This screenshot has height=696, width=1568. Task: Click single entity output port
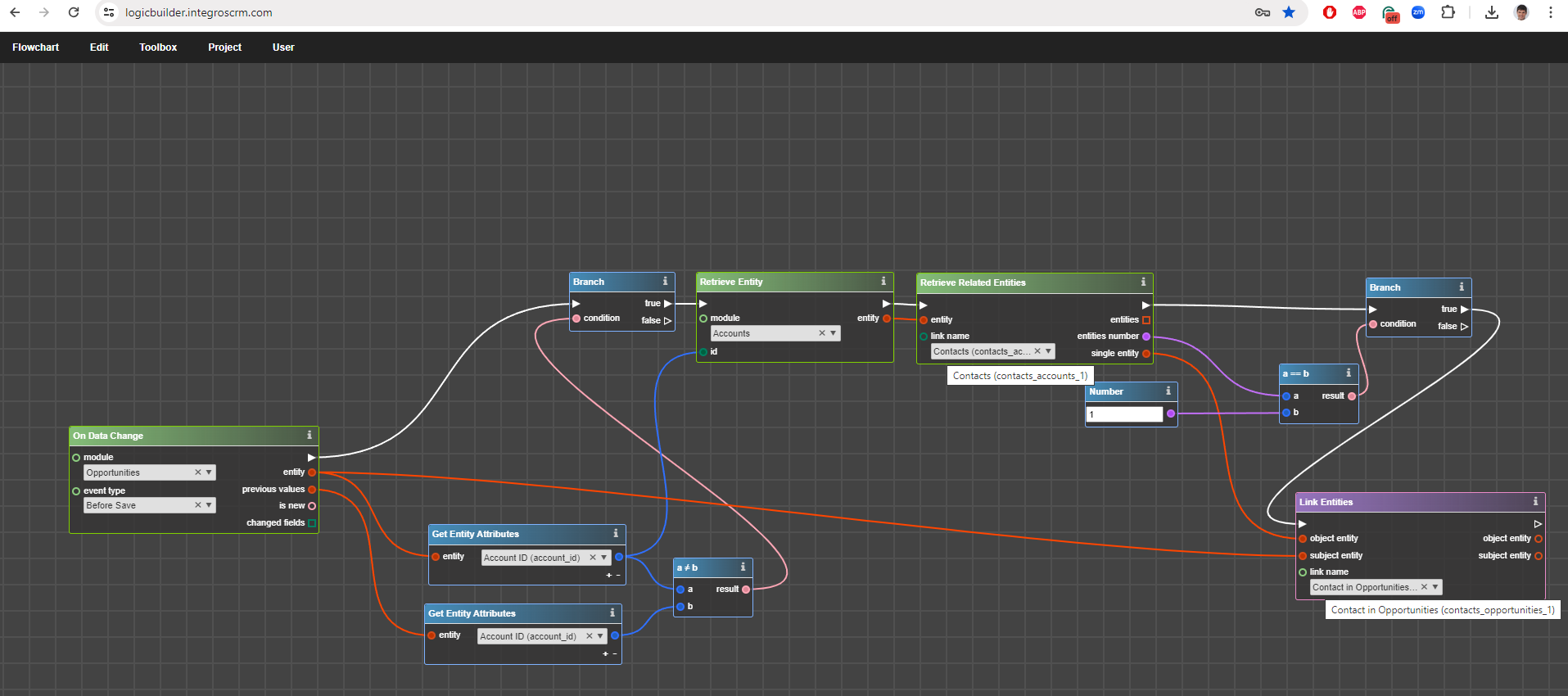point(1146,354)
